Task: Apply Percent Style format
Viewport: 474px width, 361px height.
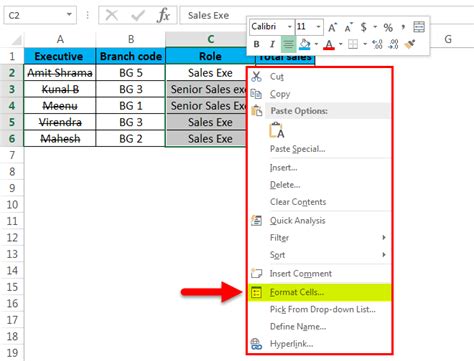Action: coord(388,27)
